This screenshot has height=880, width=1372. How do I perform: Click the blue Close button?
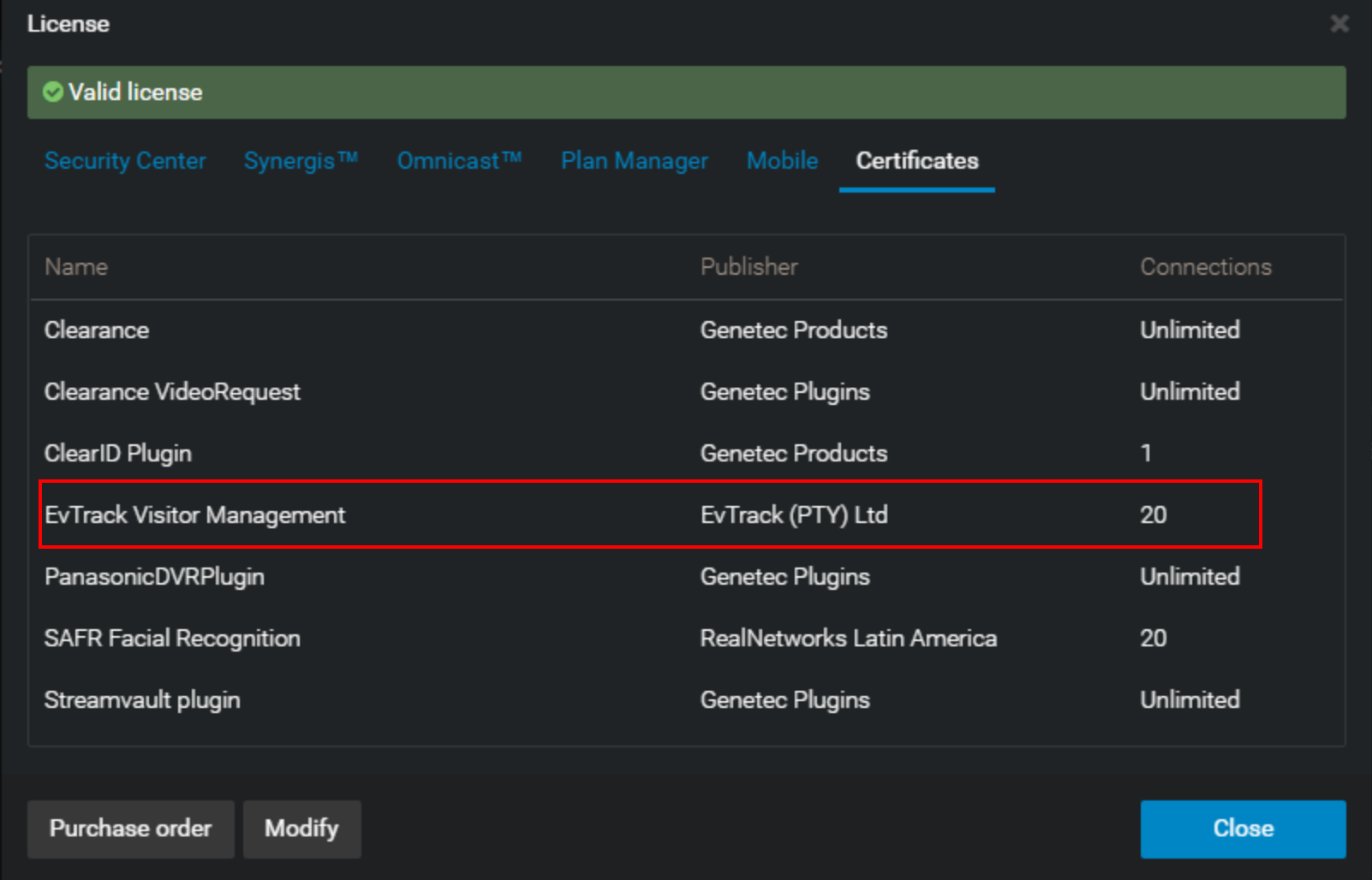[x=1244, y=829]
